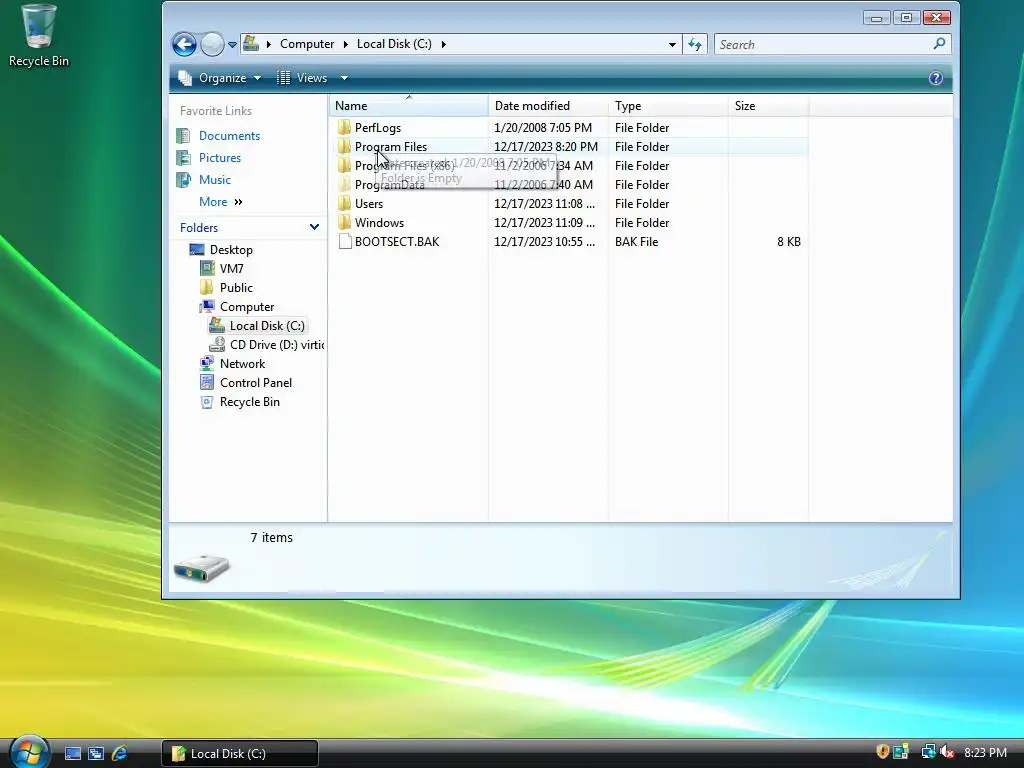
Task: Select Local Disk (C:) in folder tree
Action: coord(266,325)
